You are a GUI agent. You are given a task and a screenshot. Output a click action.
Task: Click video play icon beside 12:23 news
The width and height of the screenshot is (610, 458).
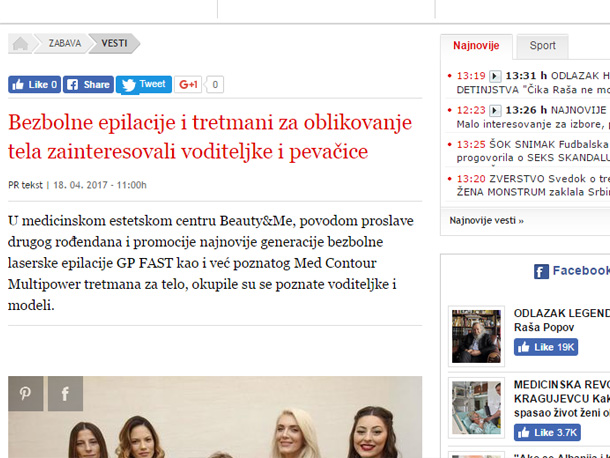point(495,110)
